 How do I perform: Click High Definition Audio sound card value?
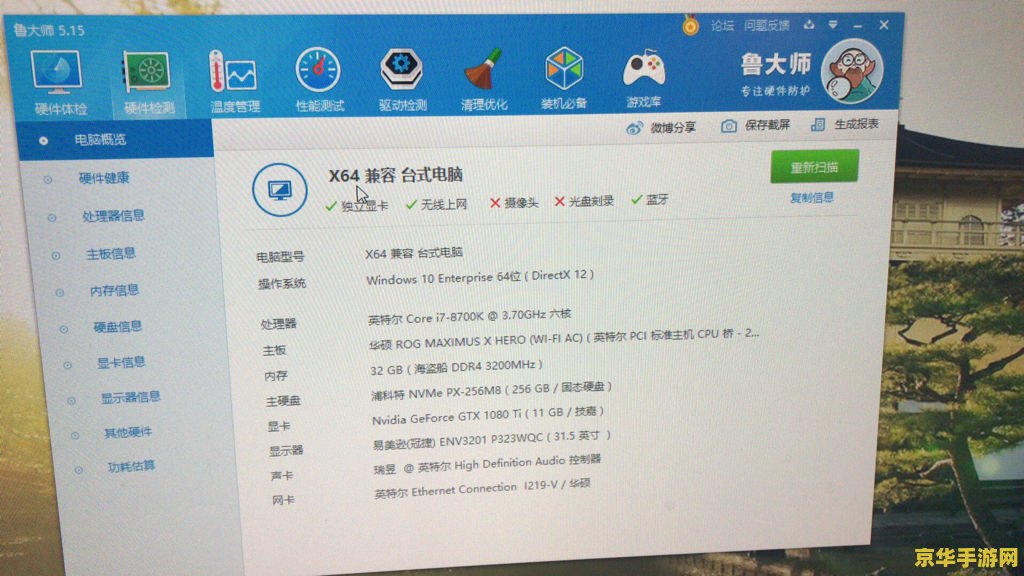487,464
